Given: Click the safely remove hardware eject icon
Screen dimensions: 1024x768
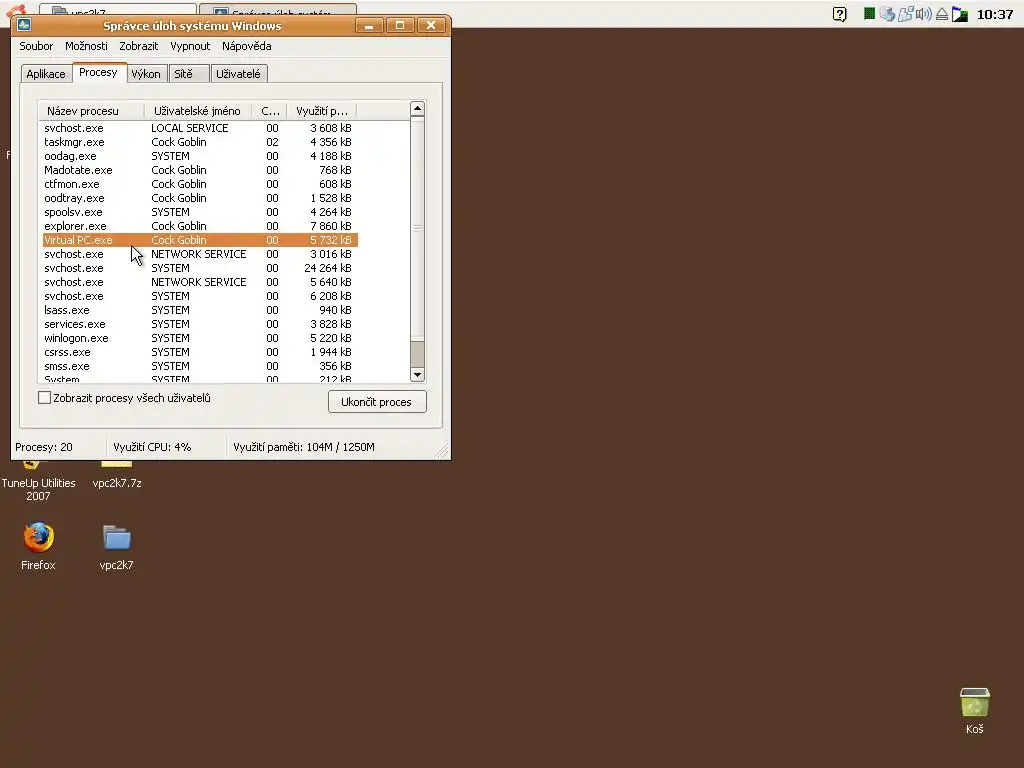Looking at the screenshot, I should (942, 14).
